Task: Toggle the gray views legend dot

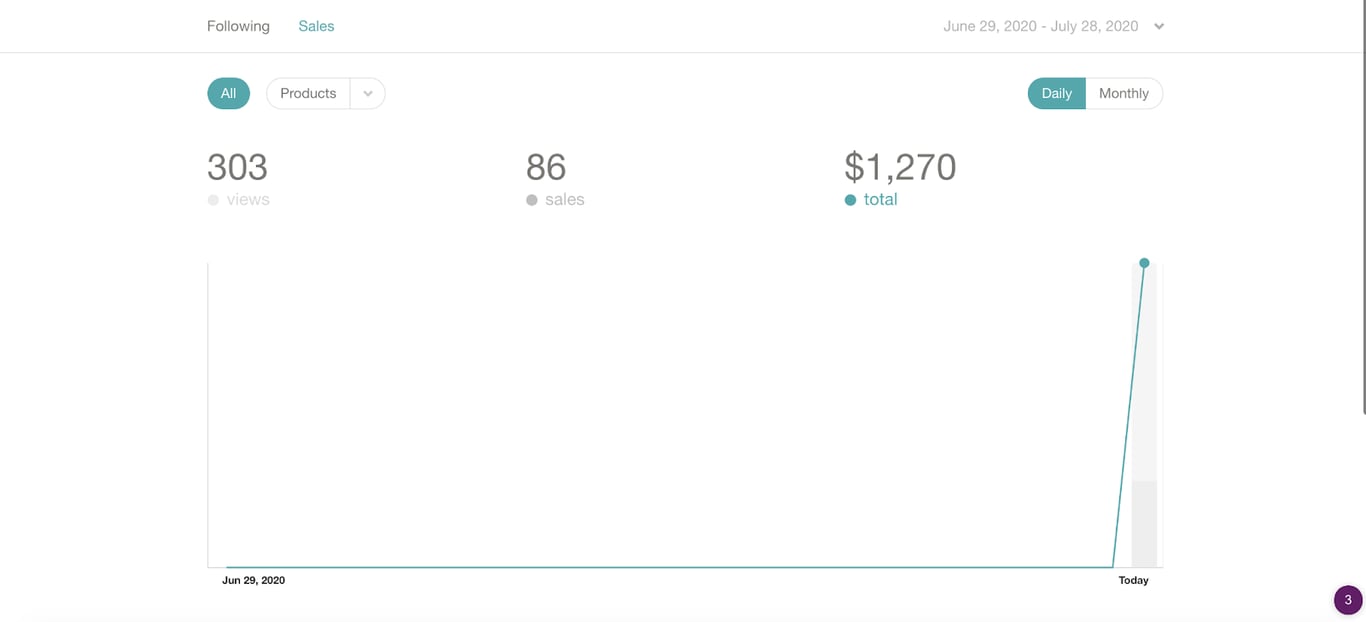Action: 213,200
